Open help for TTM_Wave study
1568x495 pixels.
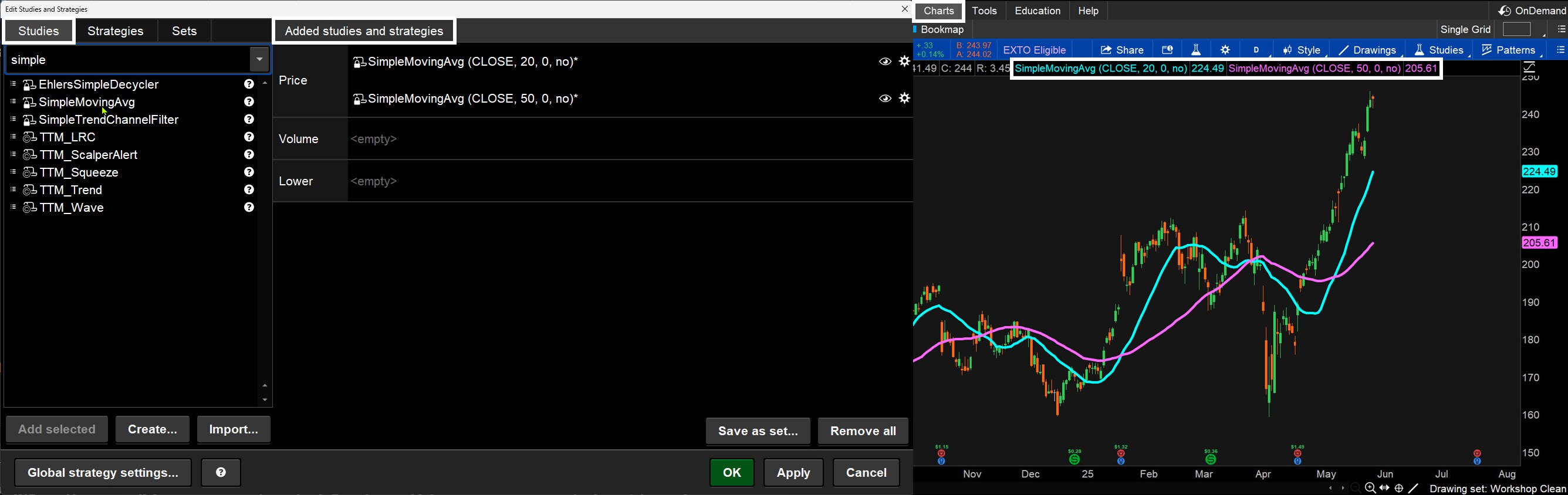[x=249, y=208]
